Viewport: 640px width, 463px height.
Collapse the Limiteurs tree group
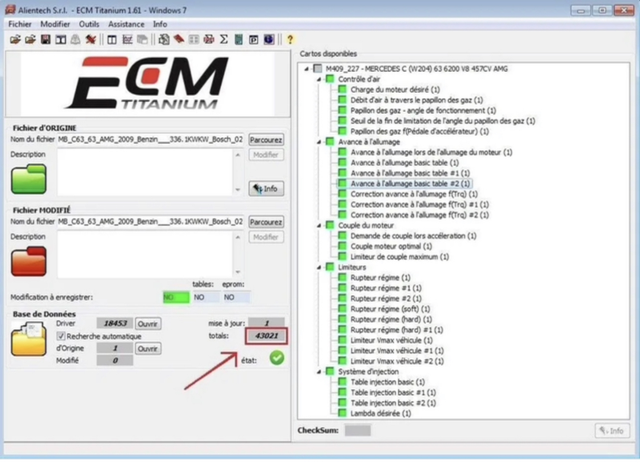318,268
